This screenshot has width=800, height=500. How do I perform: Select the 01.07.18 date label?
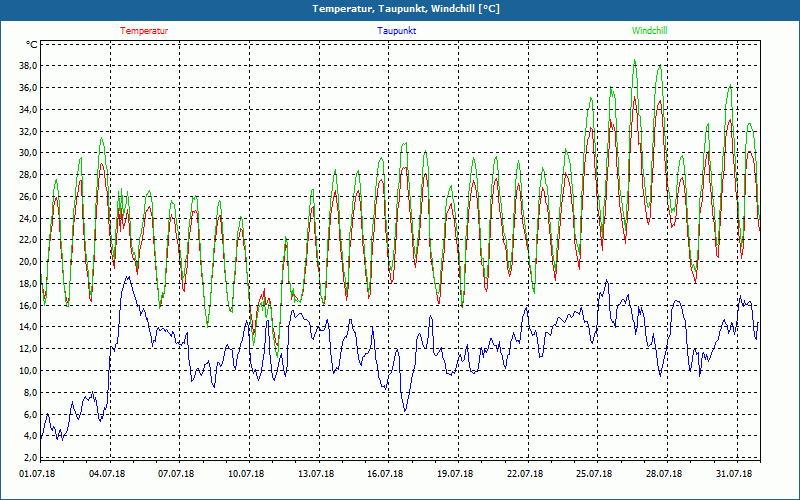(37, 473)
